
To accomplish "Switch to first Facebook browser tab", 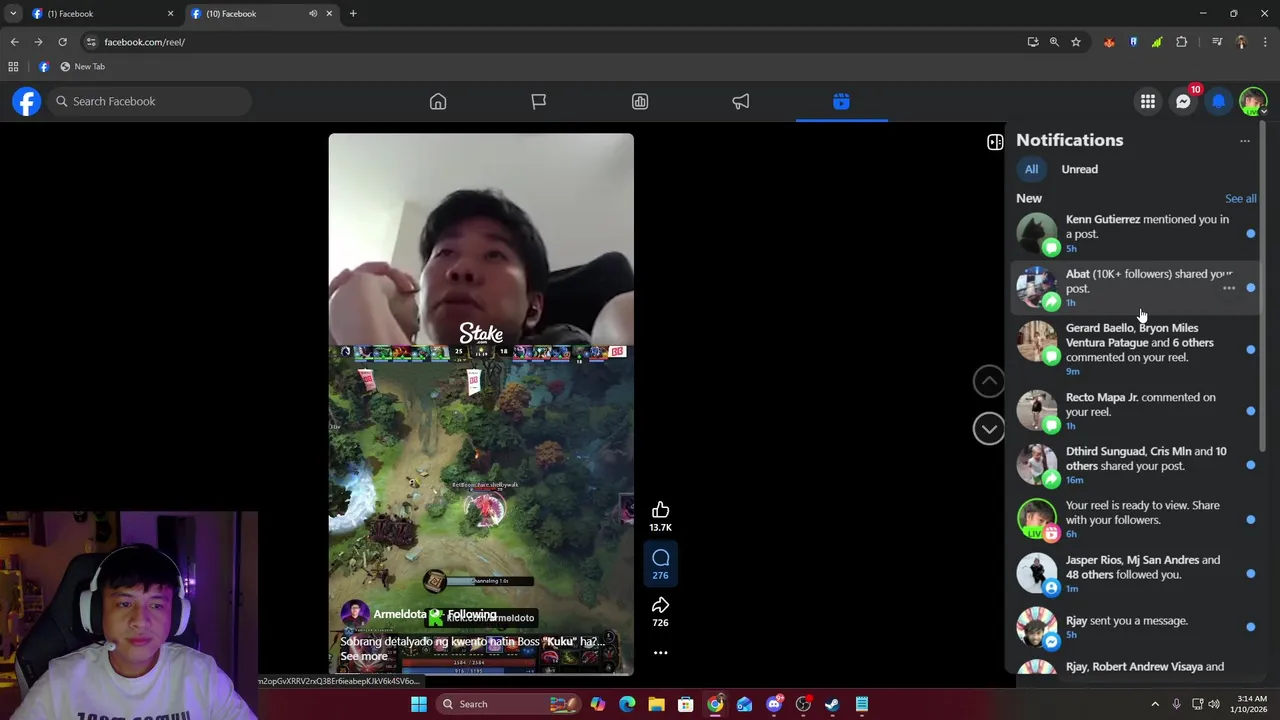I will coord(100,14).
